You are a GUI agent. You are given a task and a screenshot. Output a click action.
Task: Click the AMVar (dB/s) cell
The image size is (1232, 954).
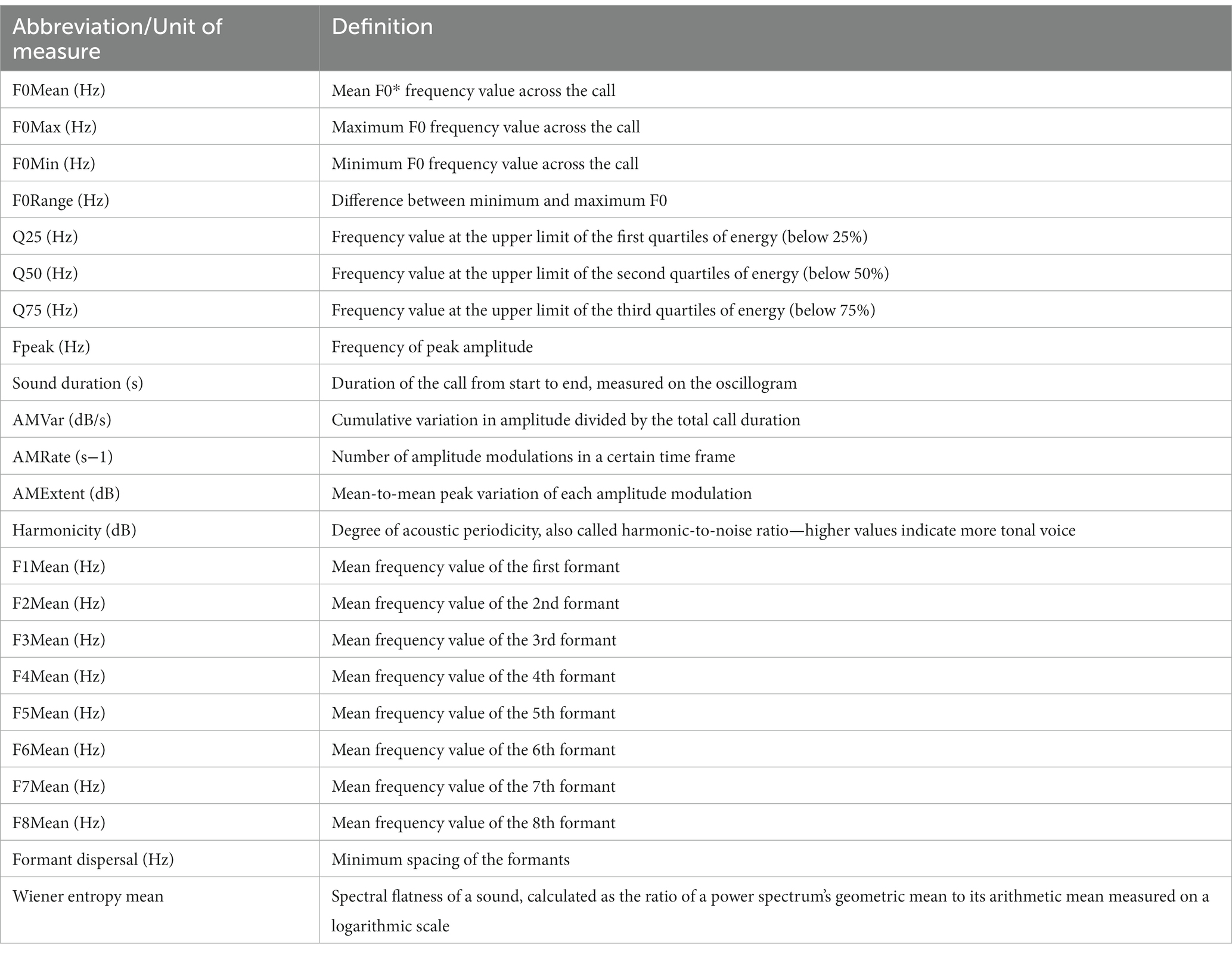click(160, 420)
